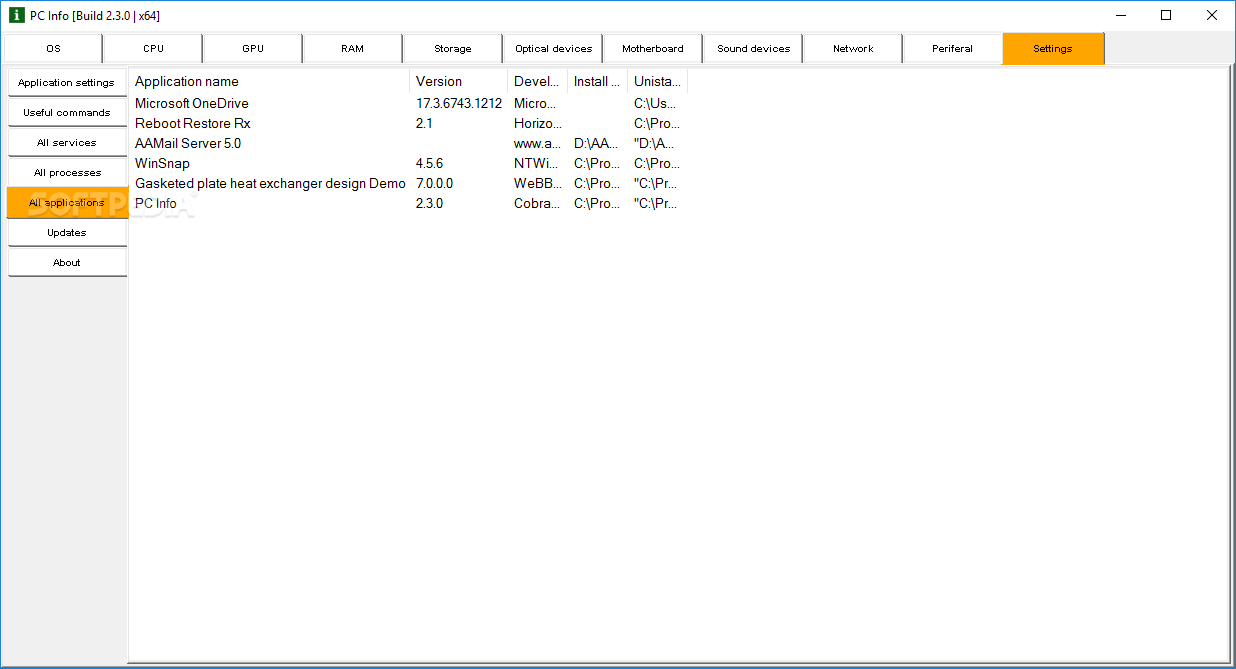1236x669 pixels.
Task: Click the Settings tab
Action: click(1053, 48)
